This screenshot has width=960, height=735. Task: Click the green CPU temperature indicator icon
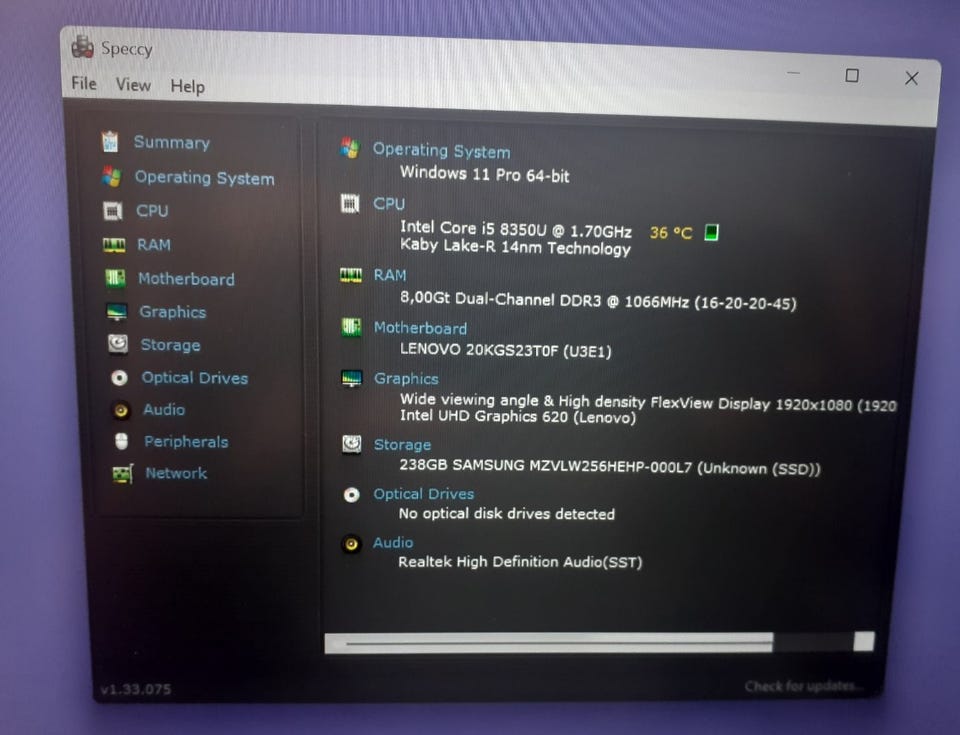tap(711, 232)
